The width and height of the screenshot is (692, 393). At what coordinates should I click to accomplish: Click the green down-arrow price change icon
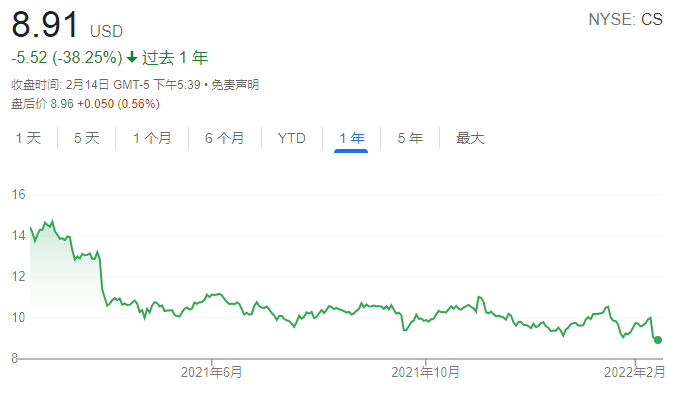tap(132, 57)
